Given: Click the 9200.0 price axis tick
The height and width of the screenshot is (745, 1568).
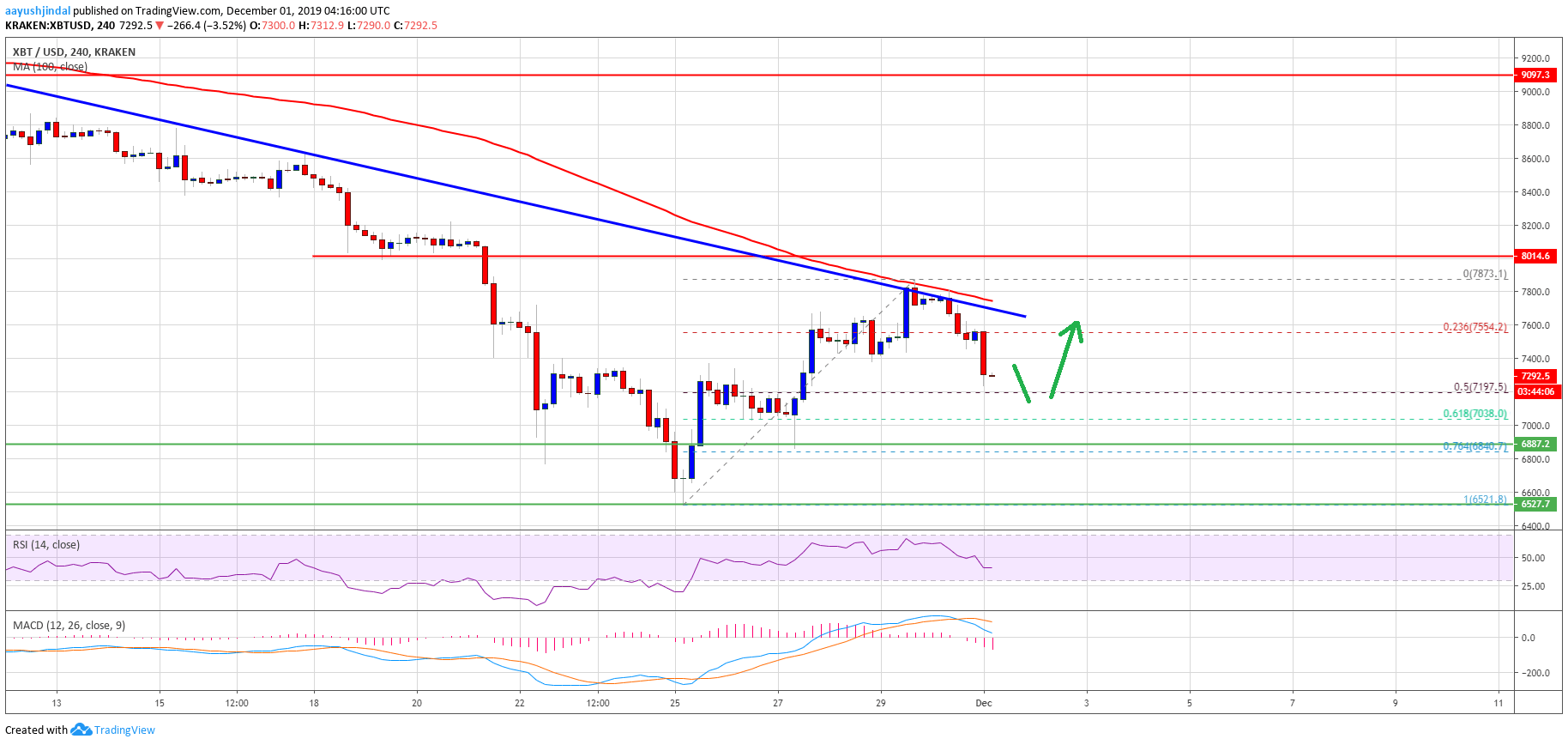Looking at the screenshot, I should [1535, 58].
